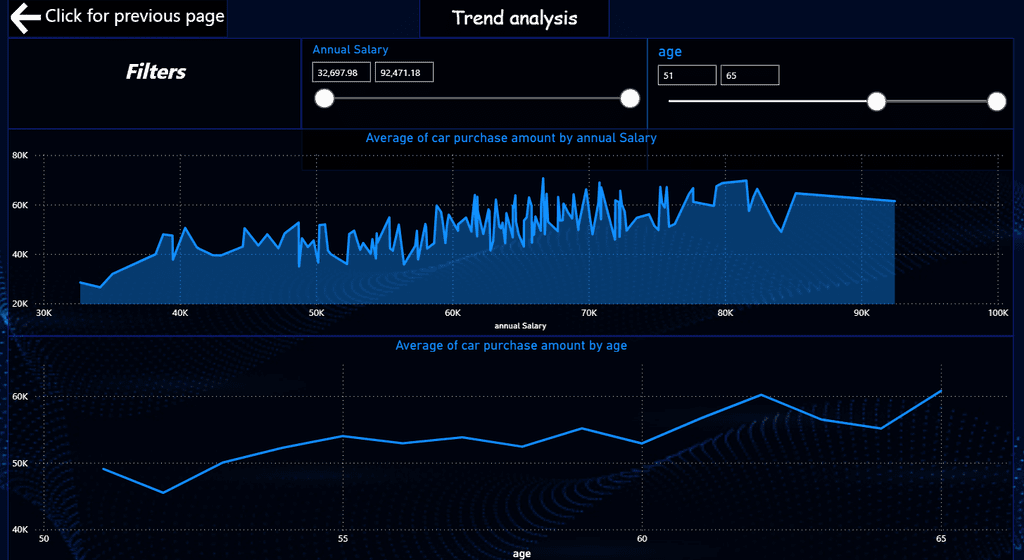Screen dimensions: 1024x560
Task: Click the 'Average of car purchase amount by annual Salary' title
Action: point(511,138)
